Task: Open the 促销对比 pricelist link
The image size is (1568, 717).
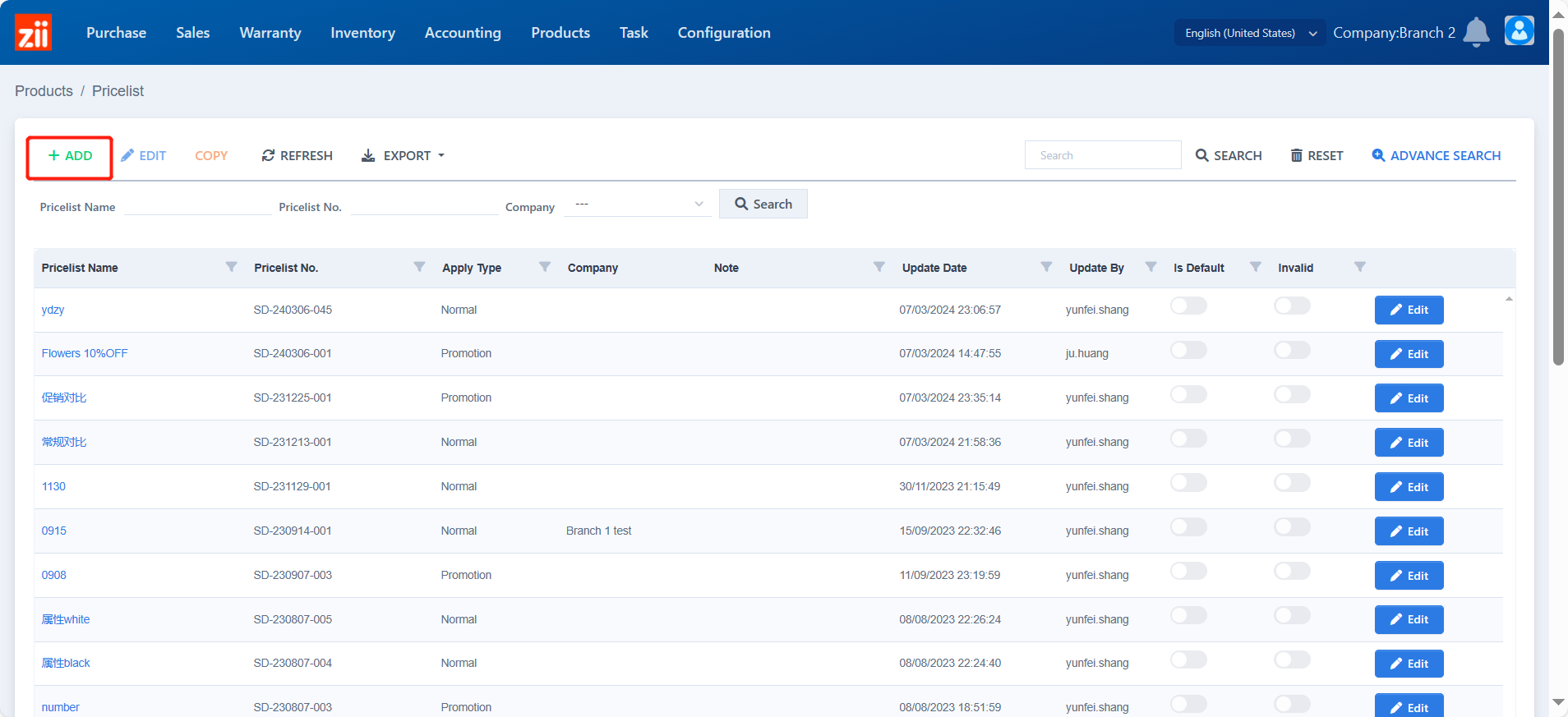Action: click(64, 398)
